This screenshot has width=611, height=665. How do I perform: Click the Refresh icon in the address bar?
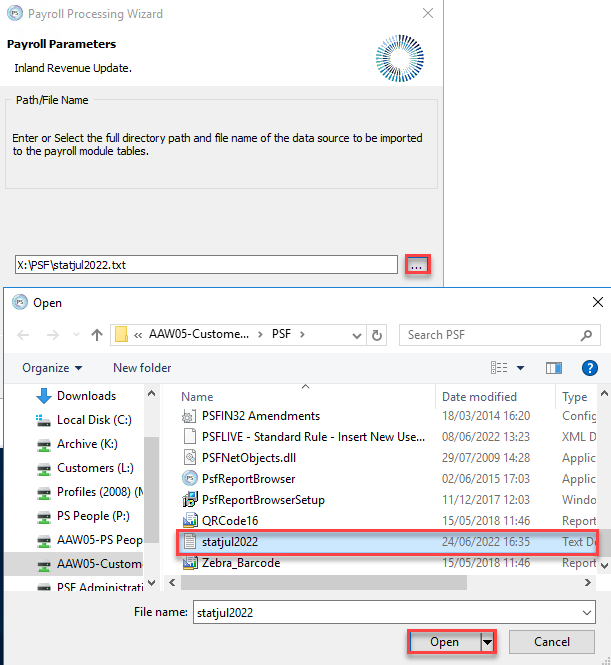tap(377, 335)
